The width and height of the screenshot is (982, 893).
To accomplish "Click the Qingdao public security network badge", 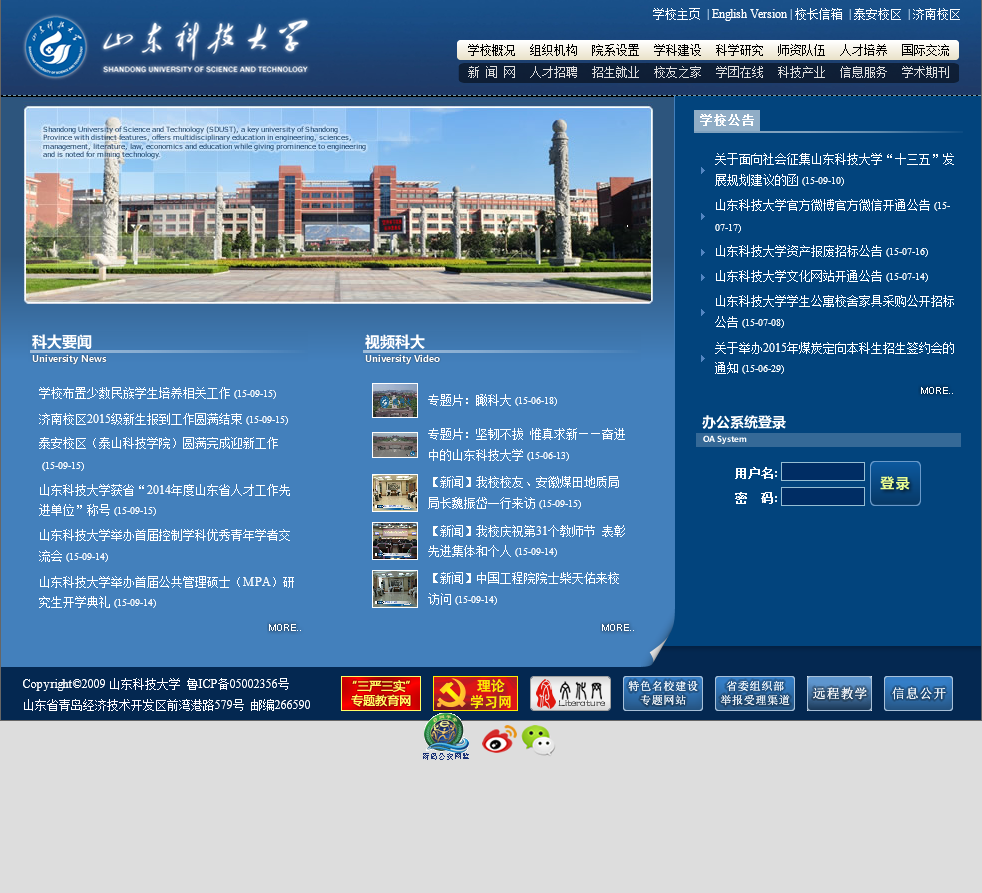I will tap(445, 736).
